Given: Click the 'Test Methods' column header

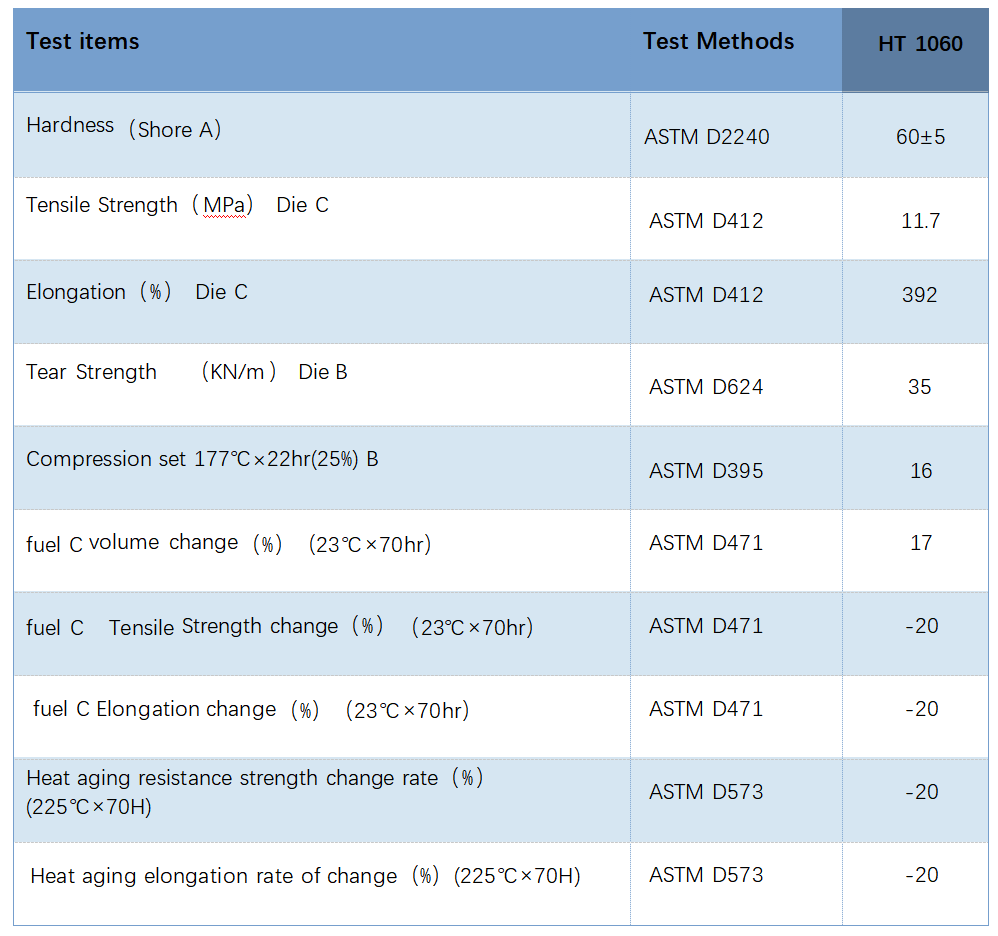Looking at the screenshot, I should 718,42.
